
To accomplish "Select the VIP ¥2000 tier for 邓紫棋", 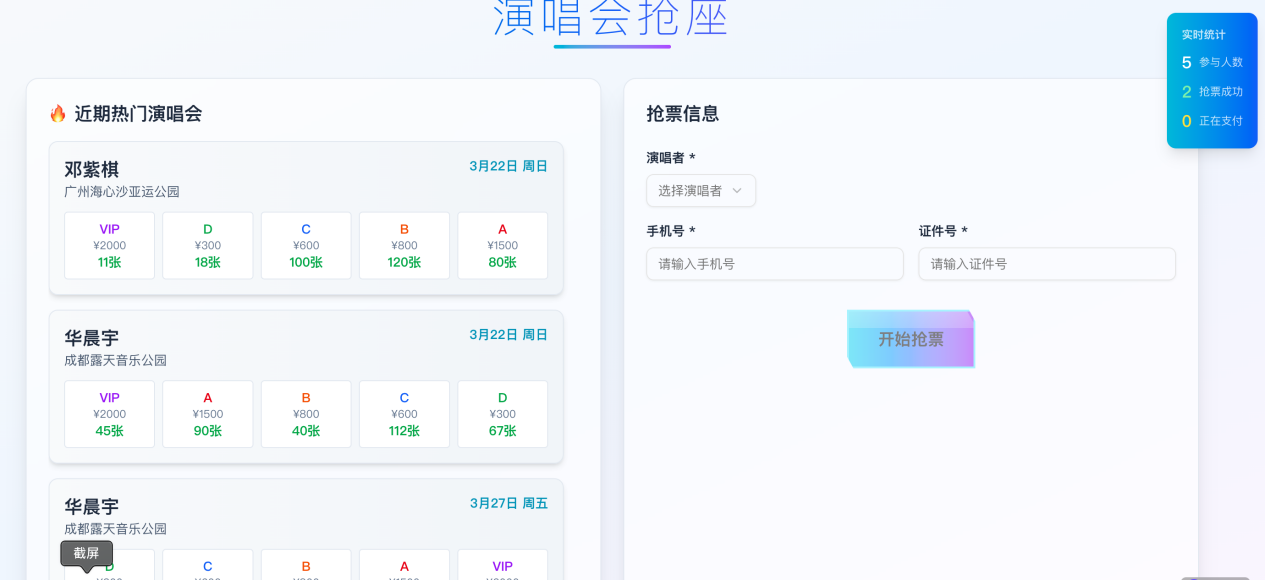I will (109, 245).
